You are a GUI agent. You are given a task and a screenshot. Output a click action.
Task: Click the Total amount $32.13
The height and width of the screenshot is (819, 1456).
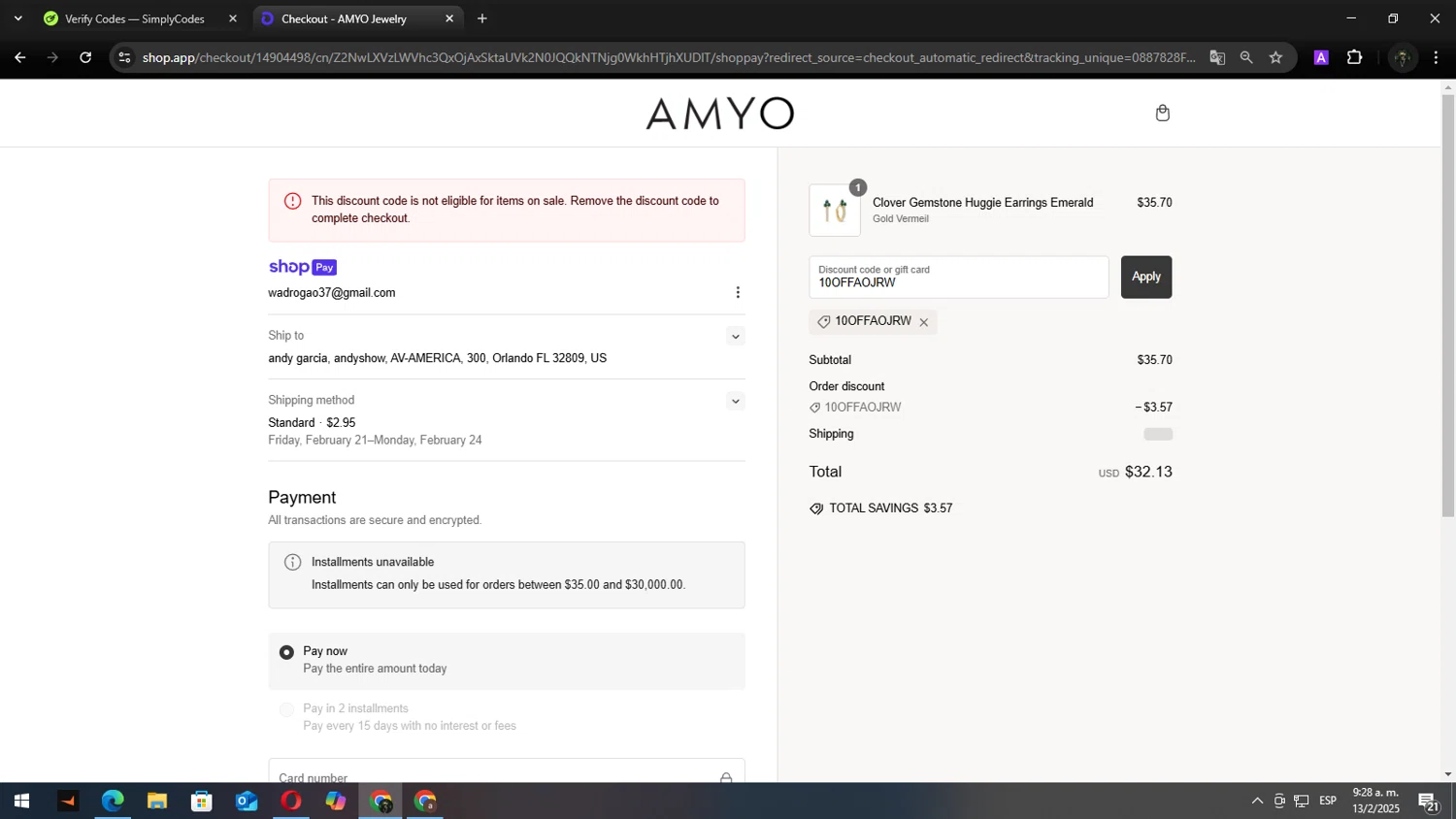(x=1148, y=472)
